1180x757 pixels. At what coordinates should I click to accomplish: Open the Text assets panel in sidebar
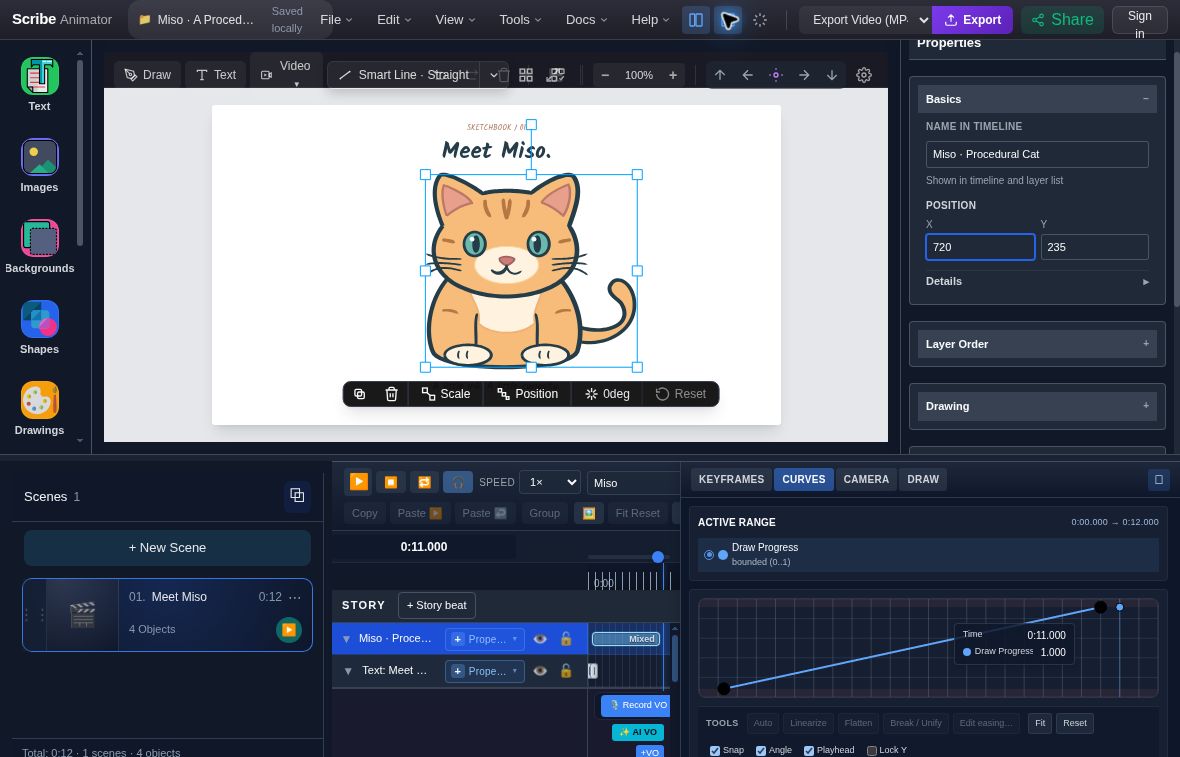coord(39,84)
